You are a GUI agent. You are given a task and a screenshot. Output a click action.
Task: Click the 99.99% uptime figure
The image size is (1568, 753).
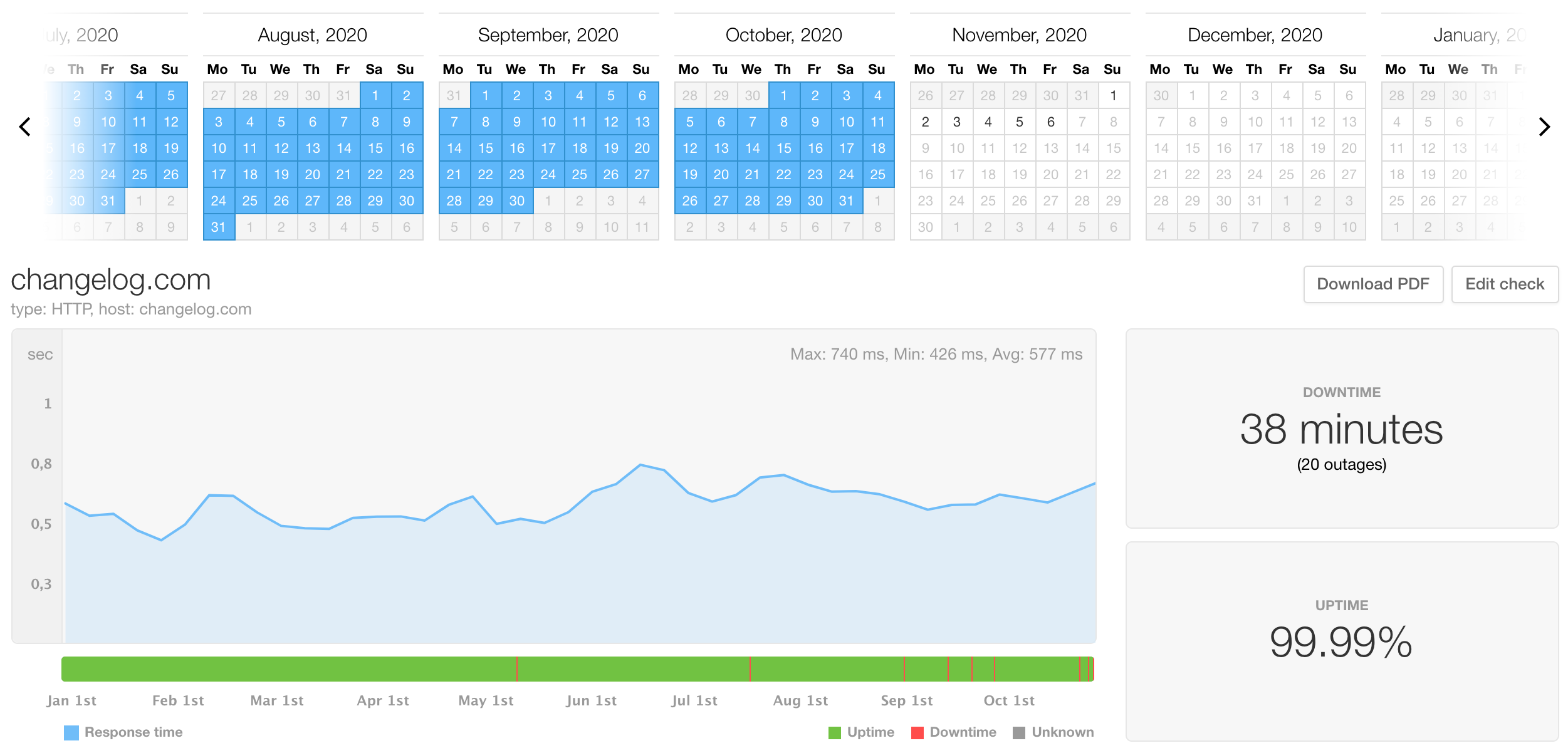pyautogui.click(x=1341, y=643)
